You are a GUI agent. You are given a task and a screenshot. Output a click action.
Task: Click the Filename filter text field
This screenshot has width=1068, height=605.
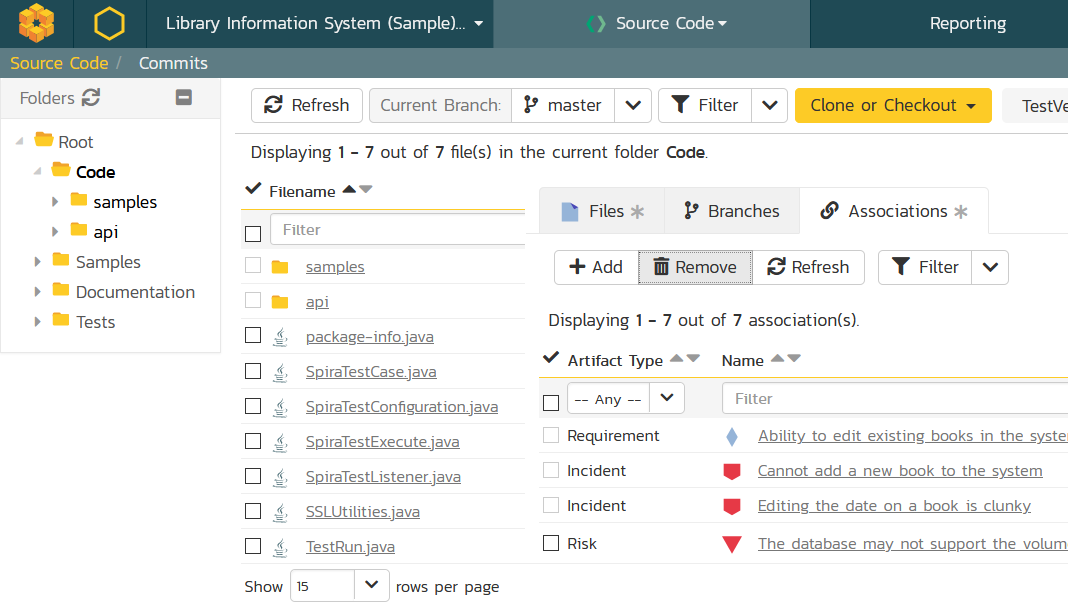[x=397, y=230]
